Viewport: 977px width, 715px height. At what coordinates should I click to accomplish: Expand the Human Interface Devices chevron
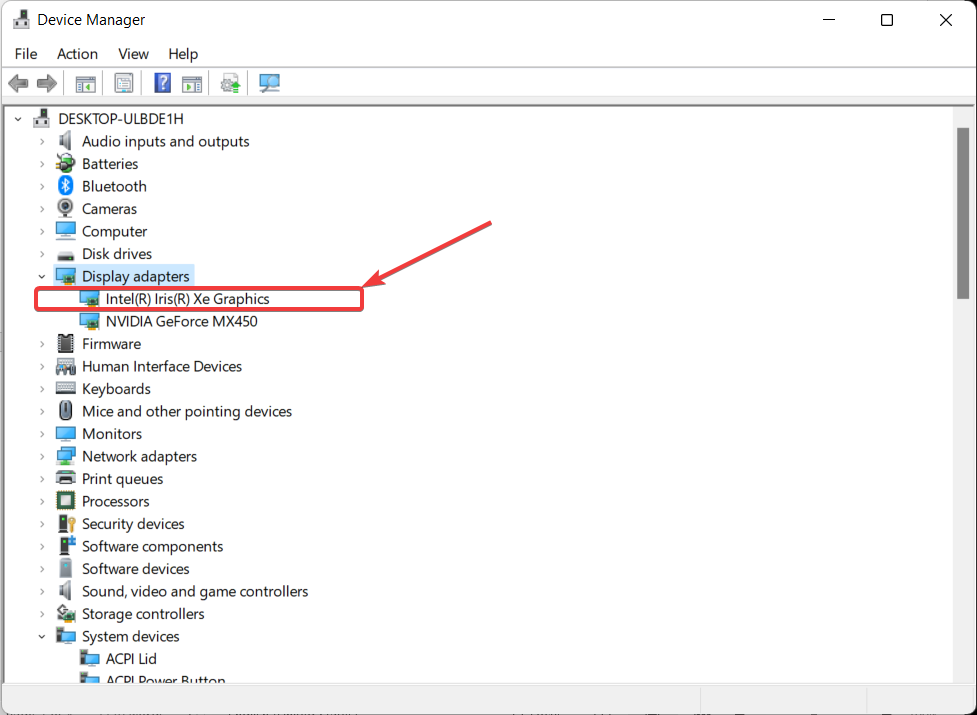pos(42,366)
